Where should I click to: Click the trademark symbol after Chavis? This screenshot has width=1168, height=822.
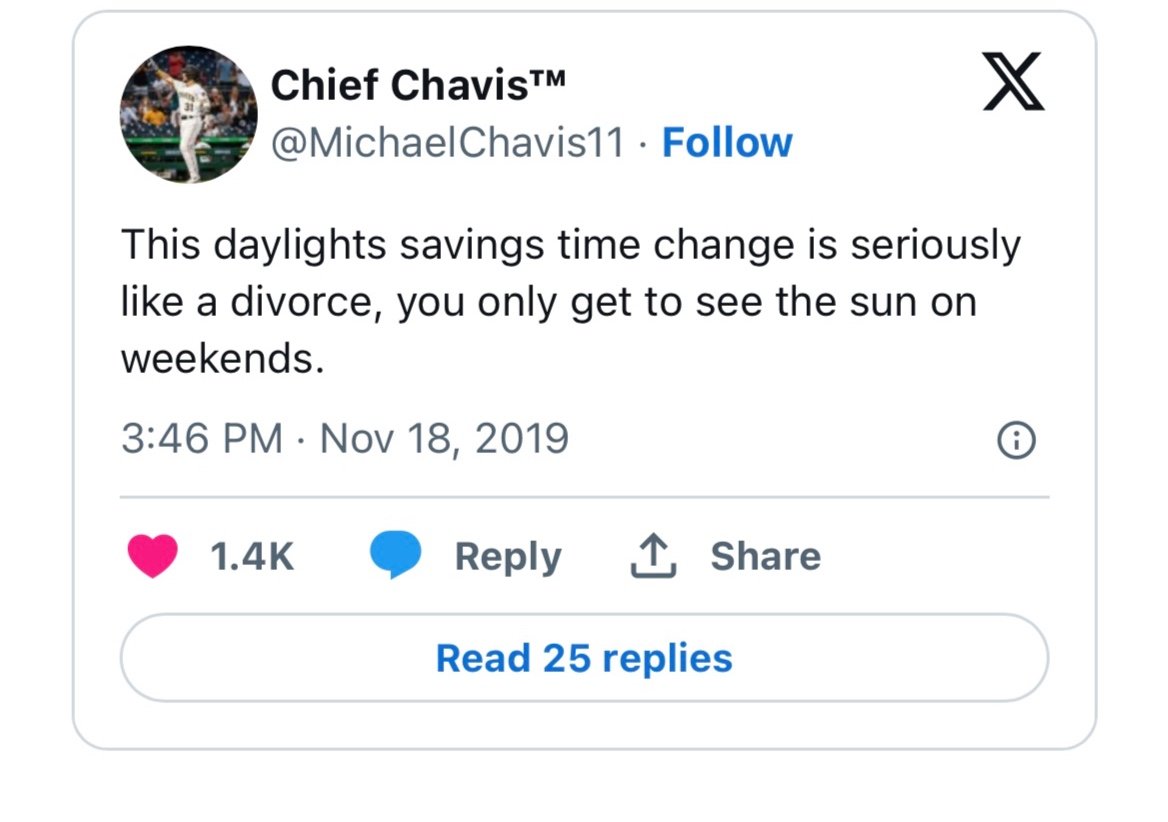coord(548,77)
